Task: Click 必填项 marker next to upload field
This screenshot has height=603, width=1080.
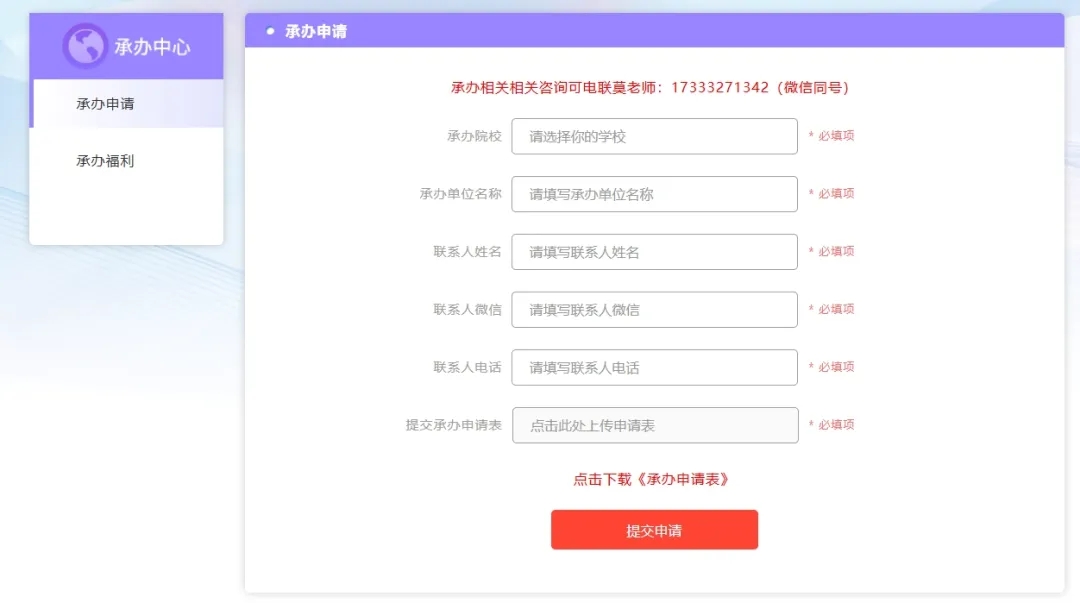Action: point(831,425)
